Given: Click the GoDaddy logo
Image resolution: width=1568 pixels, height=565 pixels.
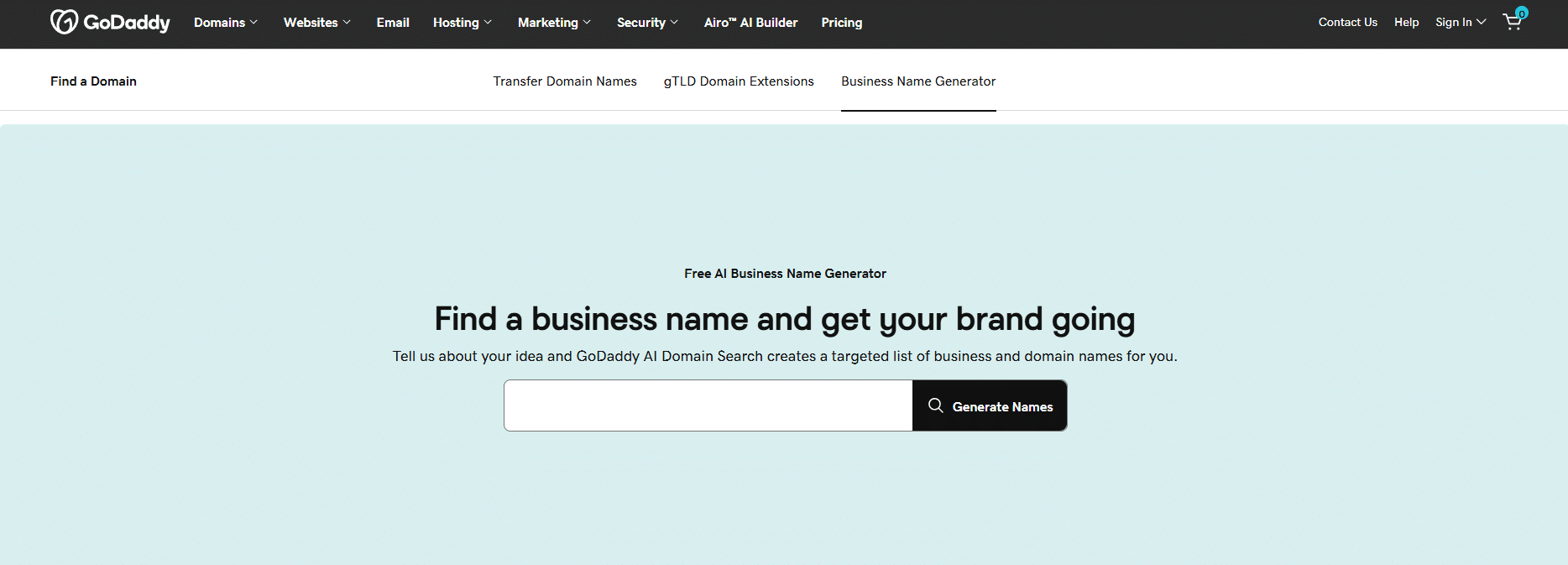Looking at the screenshot, I should point(110,22).
